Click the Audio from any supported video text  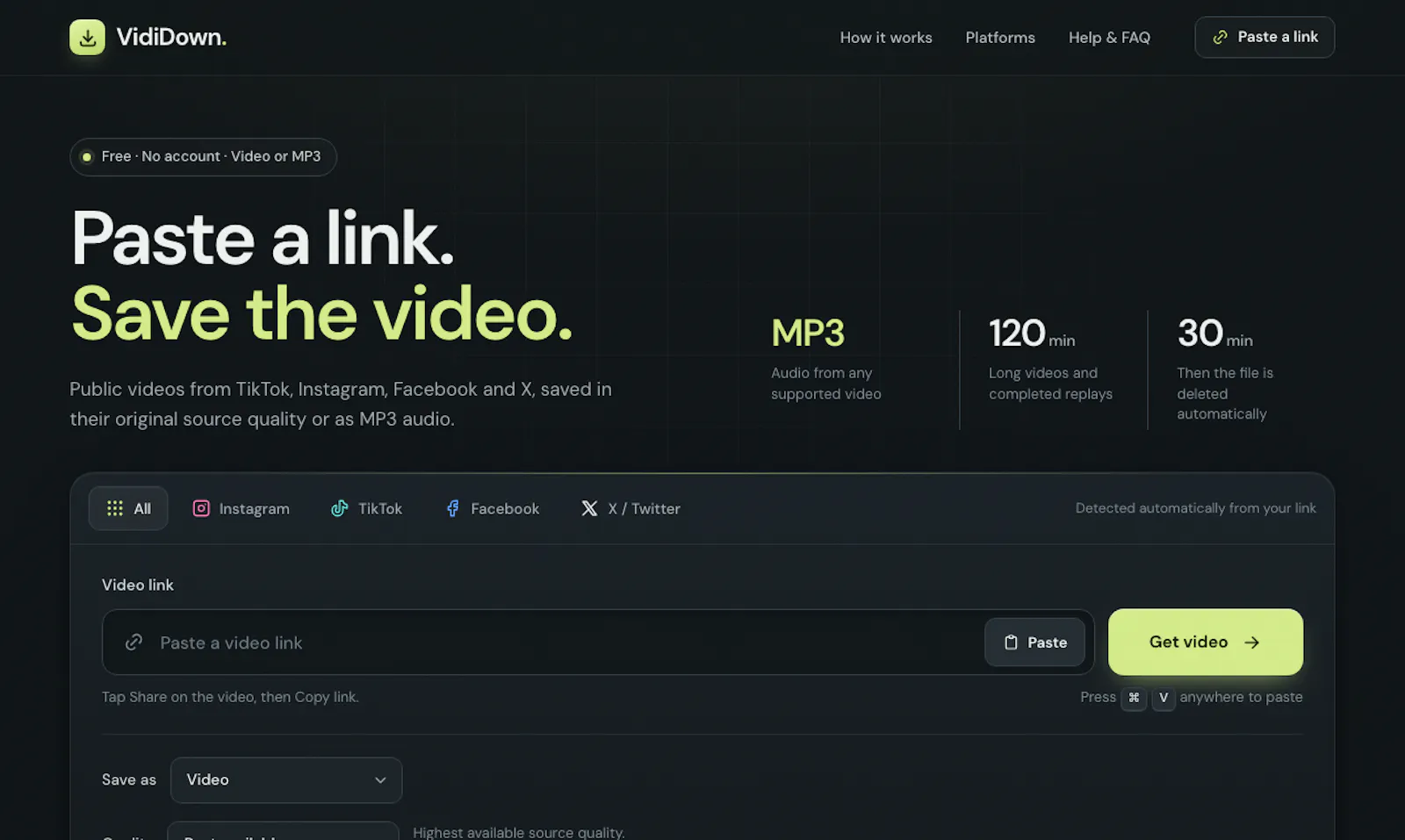coord(826,384)
